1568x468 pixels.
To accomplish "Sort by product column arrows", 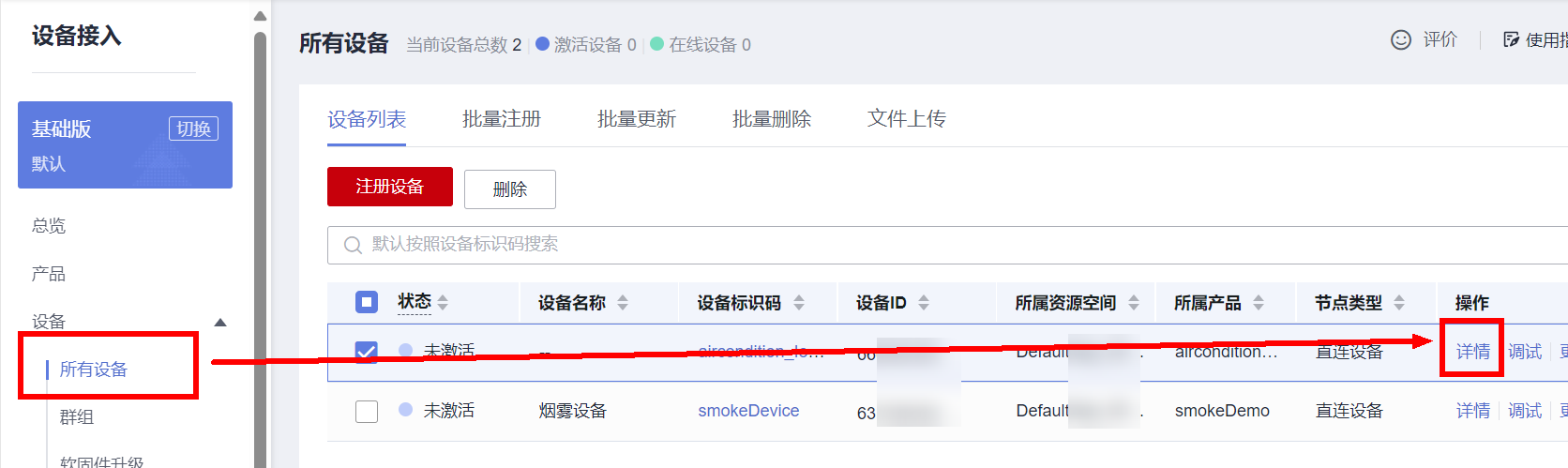I will click(x=1259, y=302).
